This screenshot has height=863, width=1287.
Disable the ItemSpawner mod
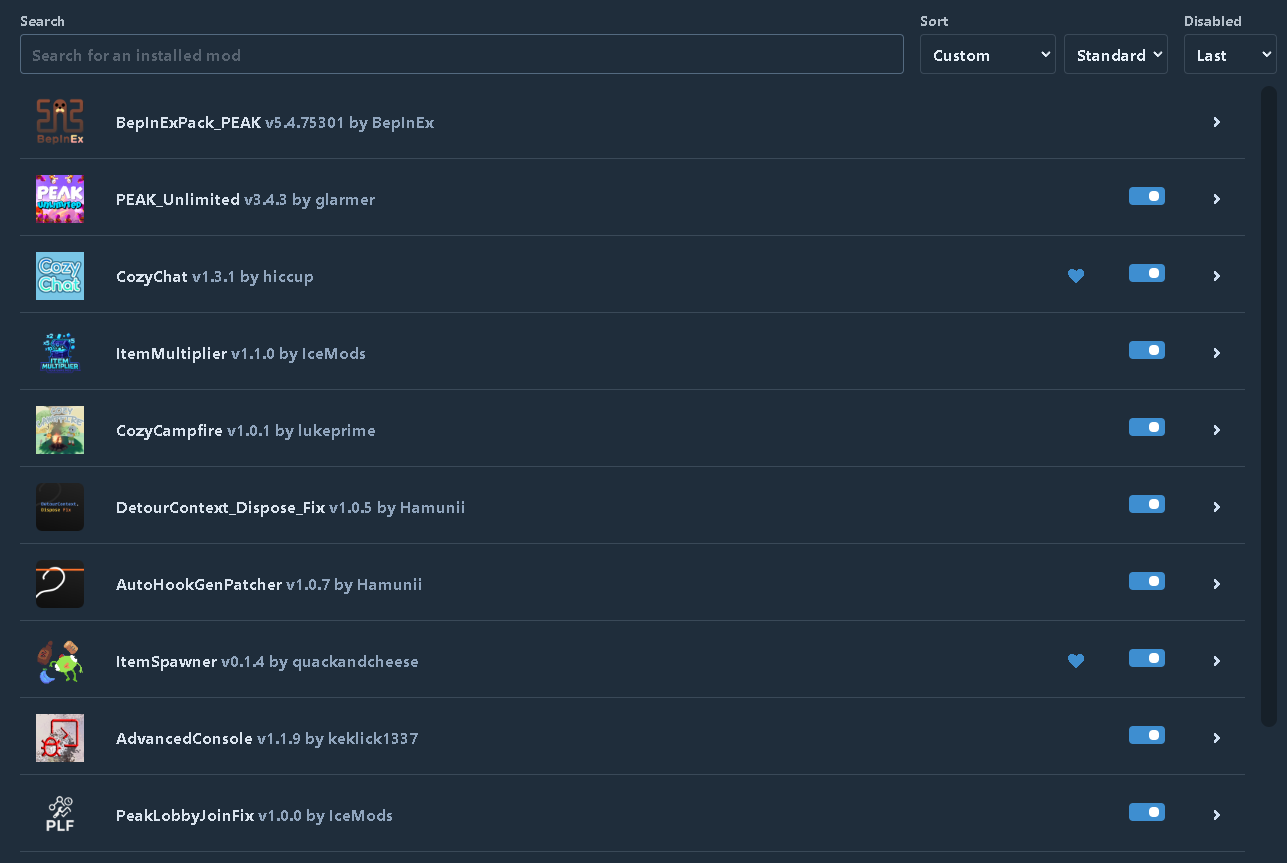(1147, 659)
